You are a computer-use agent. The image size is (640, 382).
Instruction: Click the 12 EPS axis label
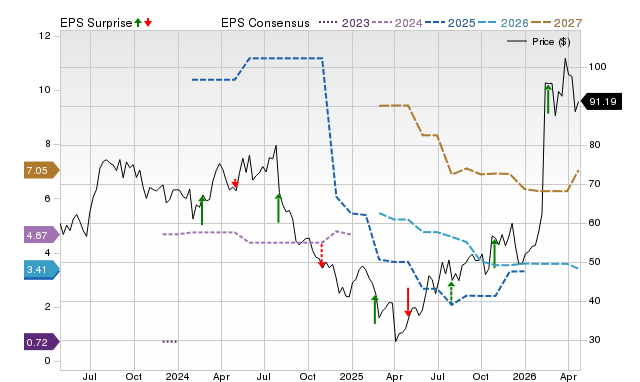coord(44,36)
